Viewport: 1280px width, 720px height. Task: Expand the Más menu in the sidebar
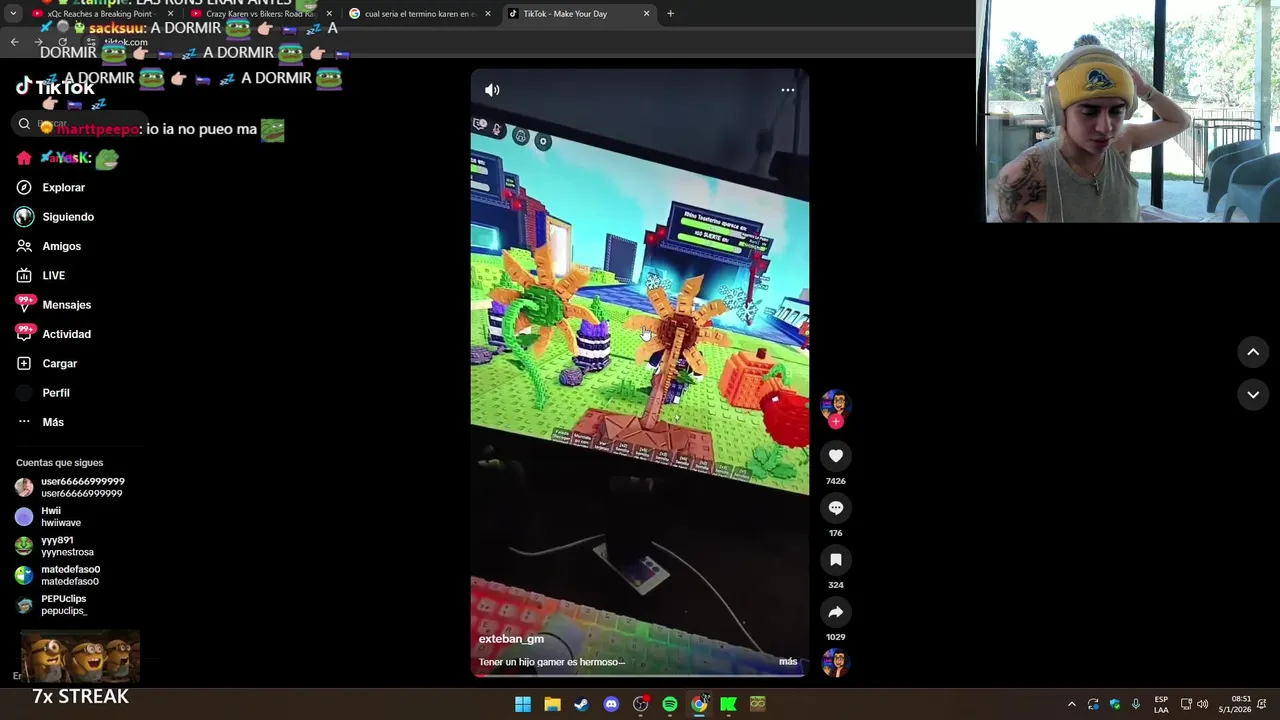click(53, 422)
